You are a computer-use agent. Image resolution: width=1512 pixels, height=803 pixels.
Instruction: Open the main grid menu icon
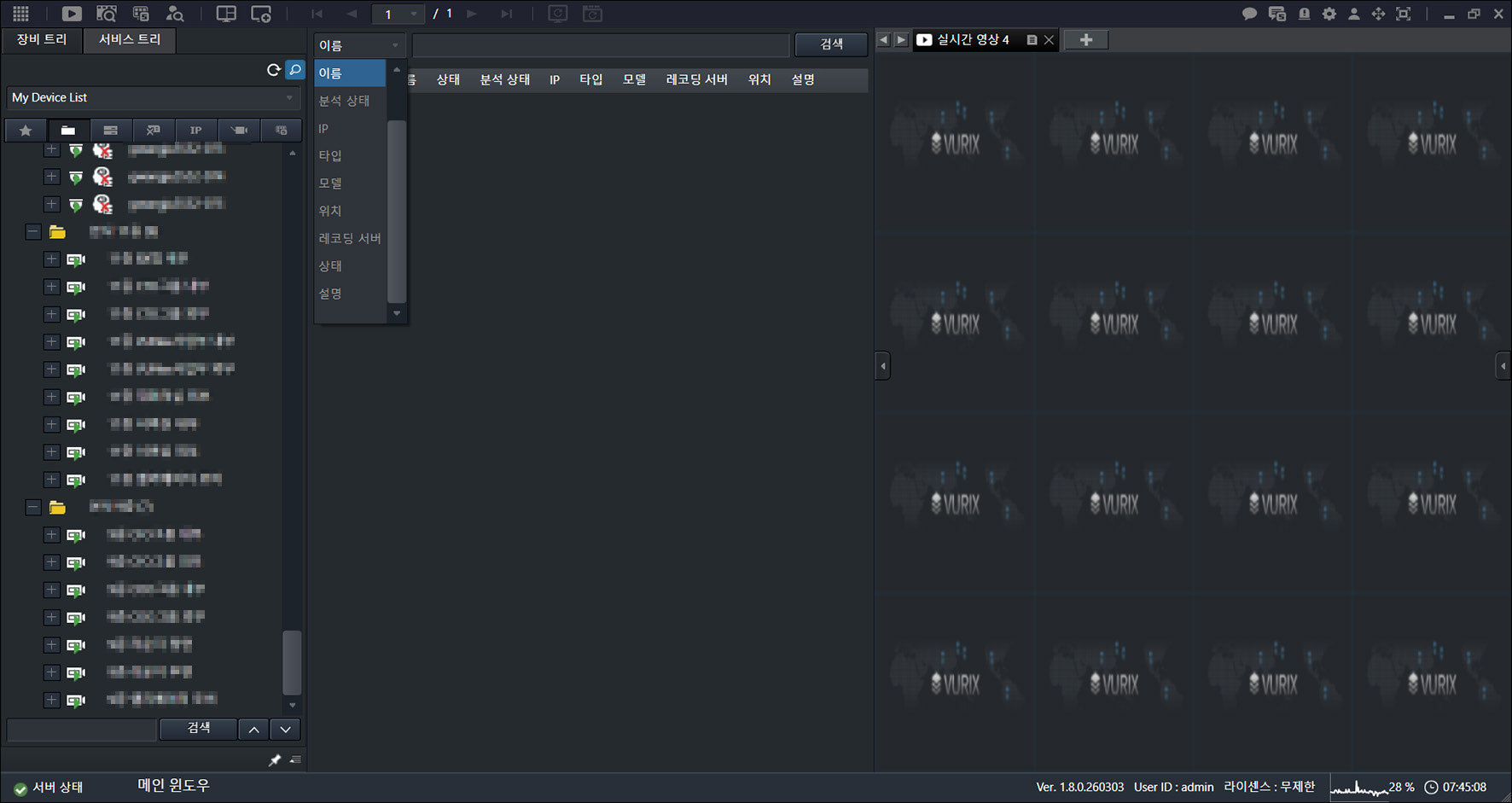click(20, 14)
